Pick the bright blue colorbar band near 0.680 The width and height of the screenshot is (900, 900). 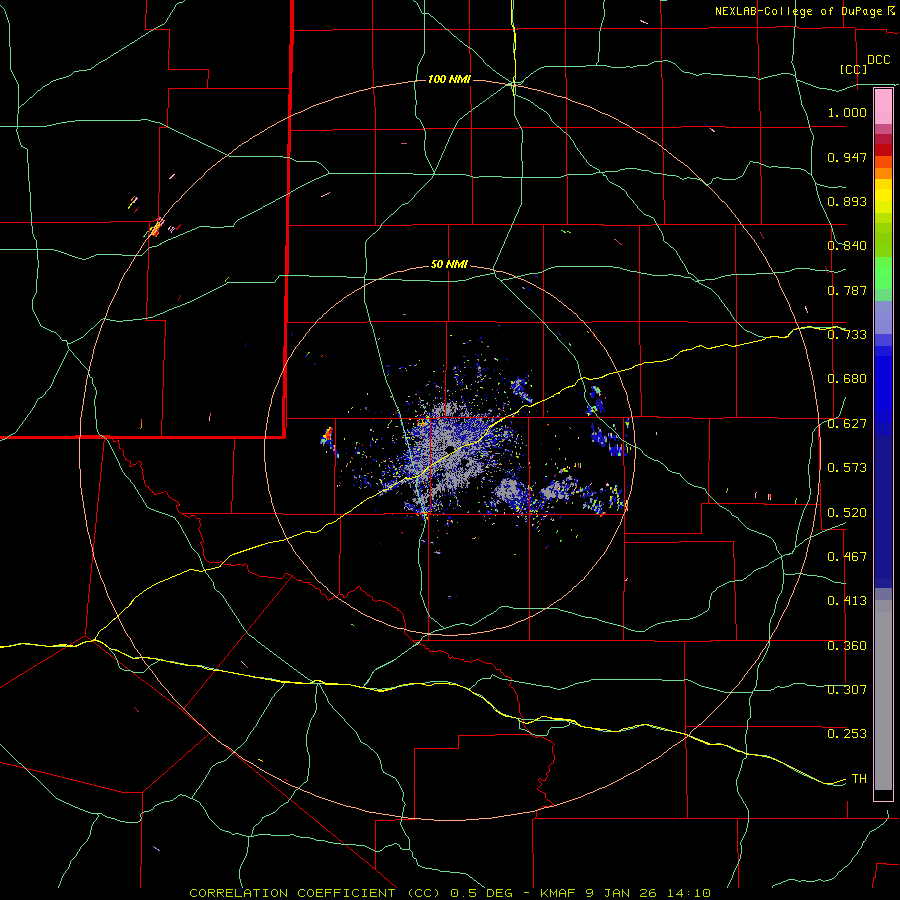[883, 385]
